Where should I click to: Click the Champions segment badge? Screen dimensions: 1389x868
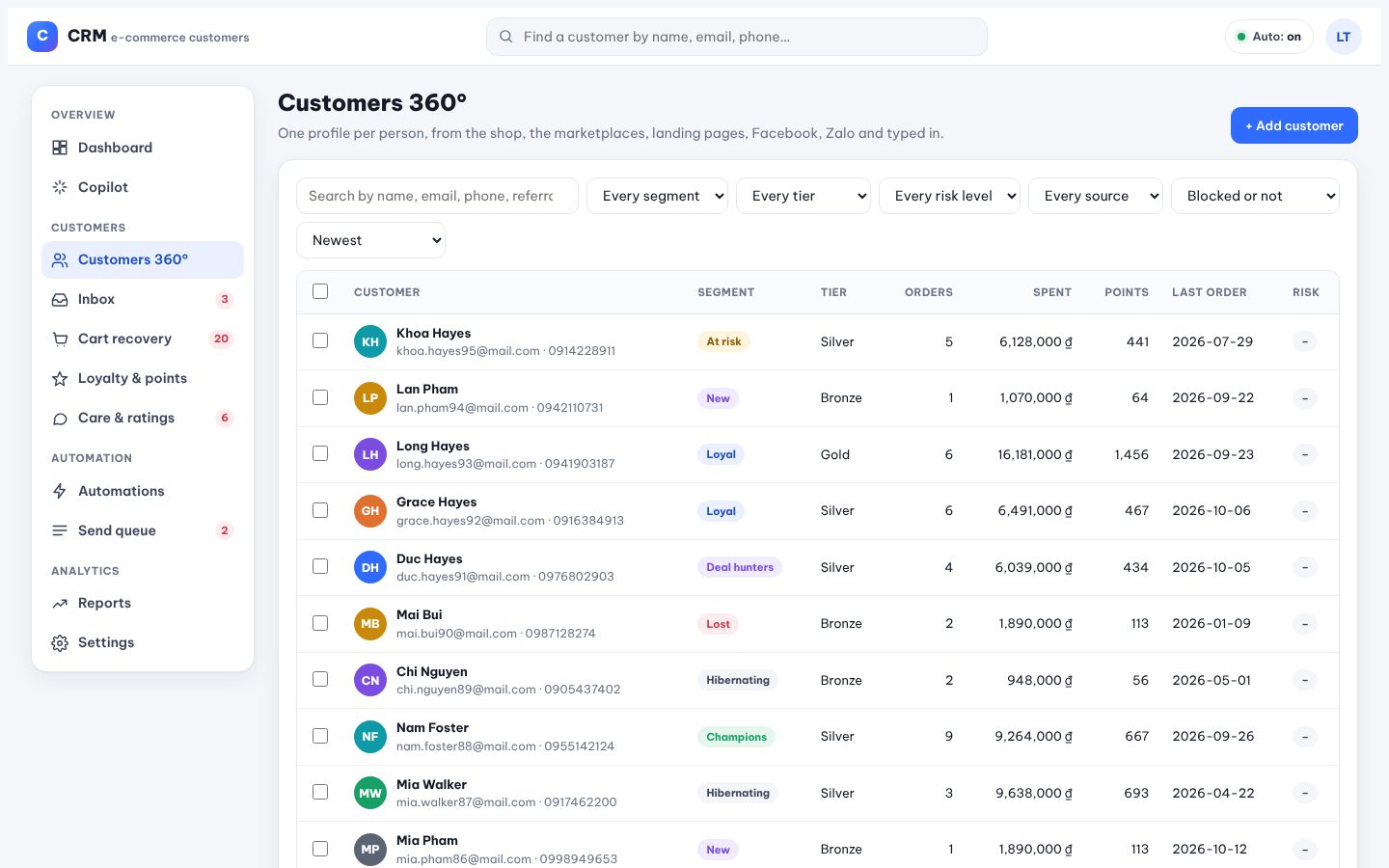[736, 737]
